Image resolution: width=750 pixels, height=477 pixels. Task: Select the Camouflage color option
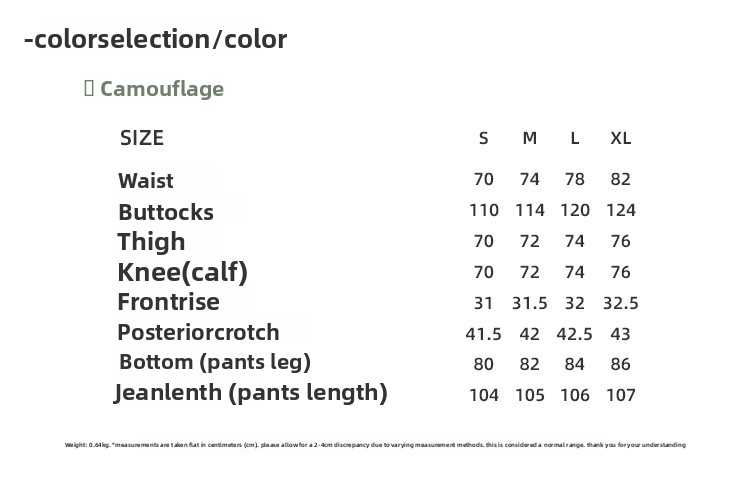coord(161,89)
